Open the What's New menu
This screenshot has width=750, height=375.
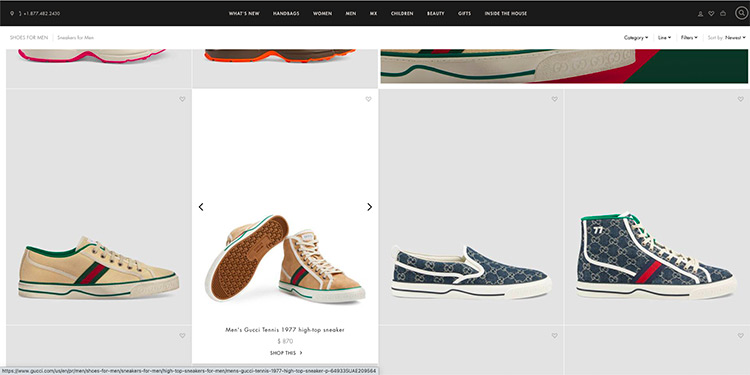244,13
